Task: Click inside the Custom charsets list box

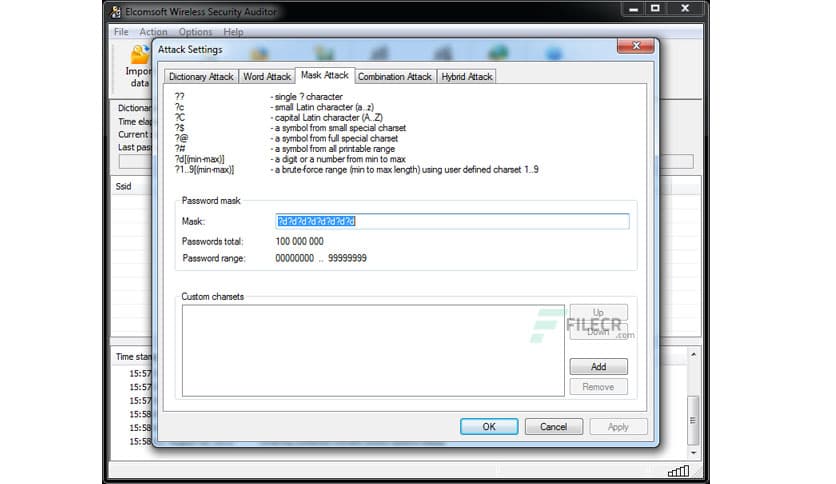Action: tap(373, 351)
